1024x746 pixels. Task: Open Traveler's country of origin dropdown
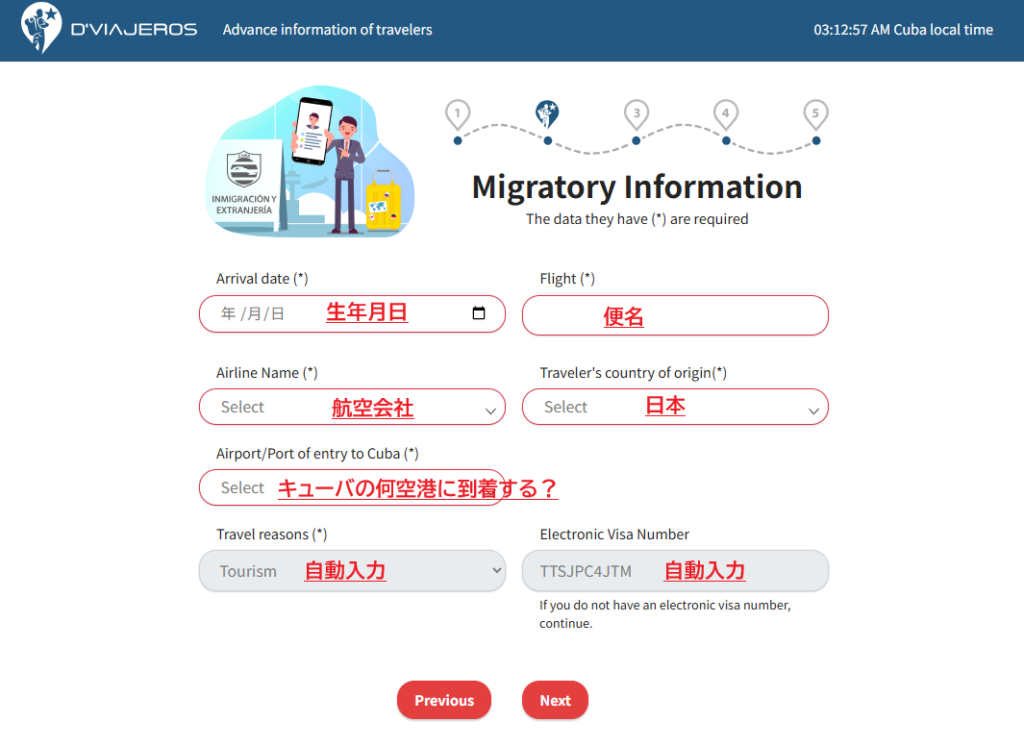point(675,407)
